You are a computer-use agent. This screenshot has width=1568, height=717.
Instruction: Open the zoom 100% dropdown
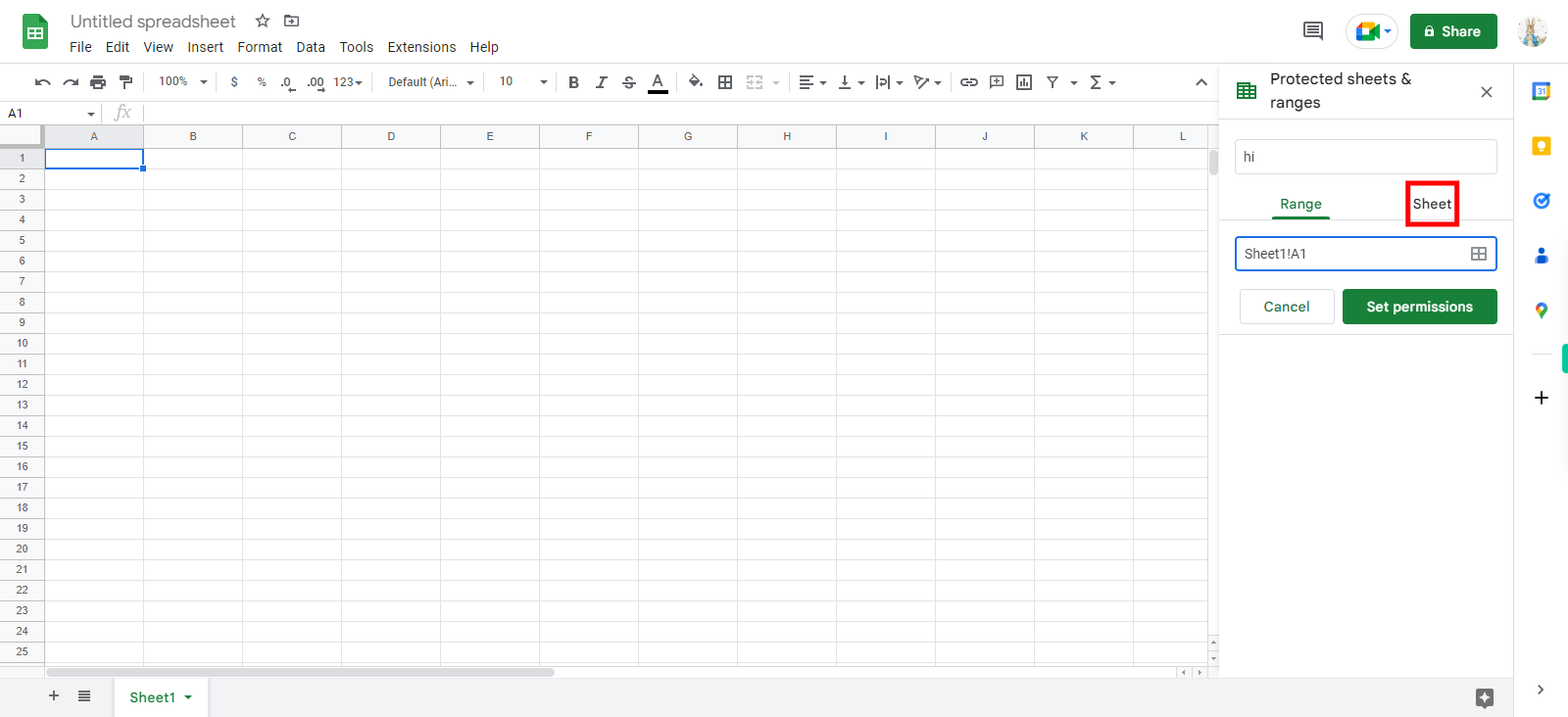183,82
